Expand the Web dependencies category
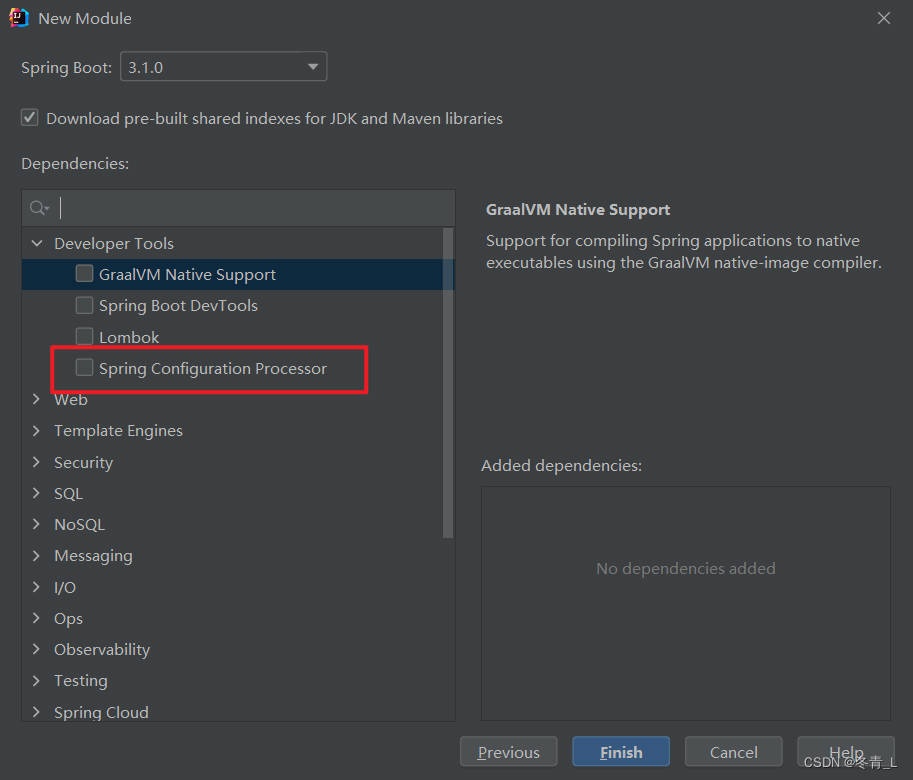Screen dimensions: 913x780 click(36, 399)
